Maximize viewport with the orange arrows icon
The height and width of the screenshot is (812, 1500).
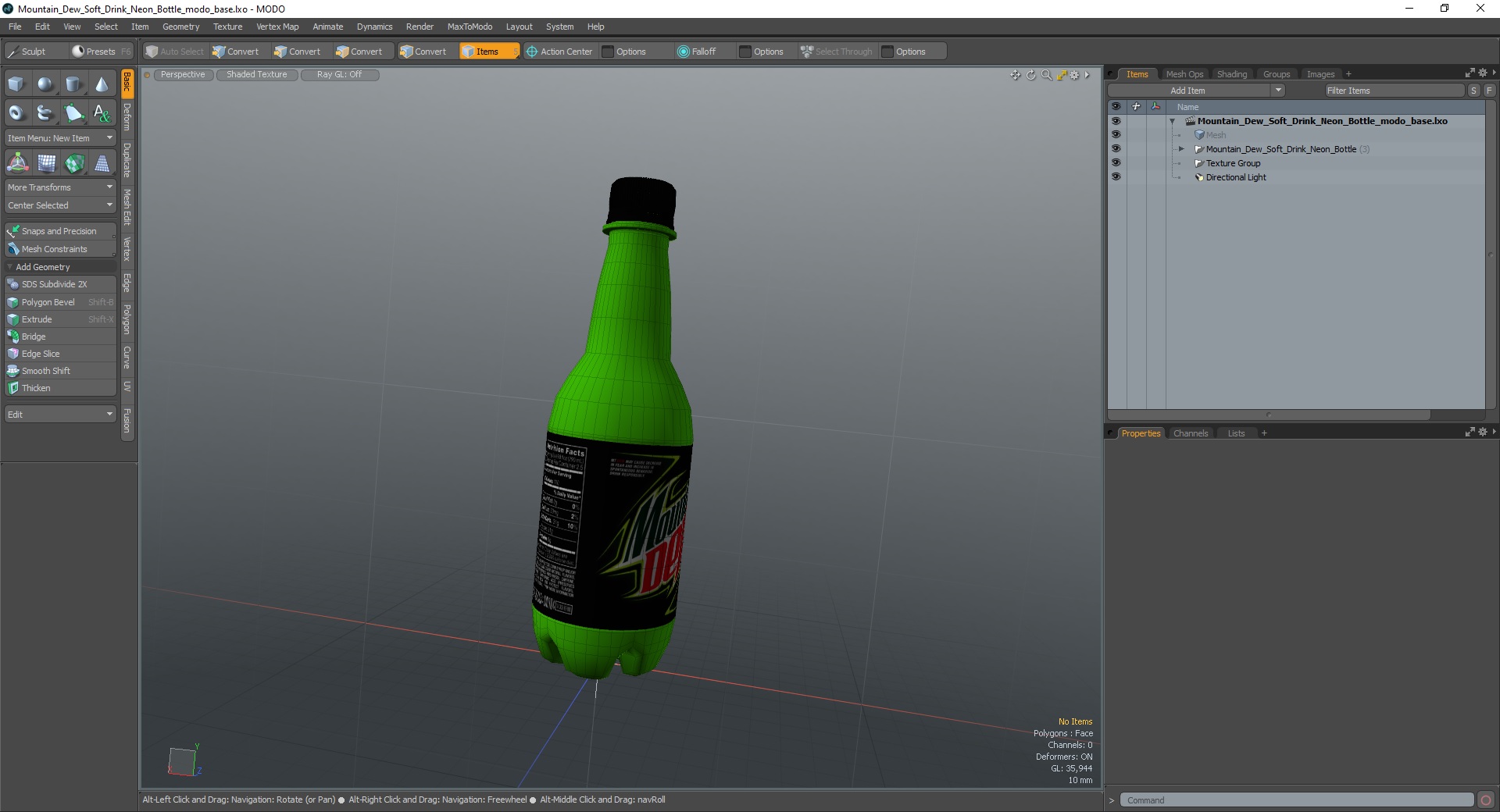point(1061,75)
